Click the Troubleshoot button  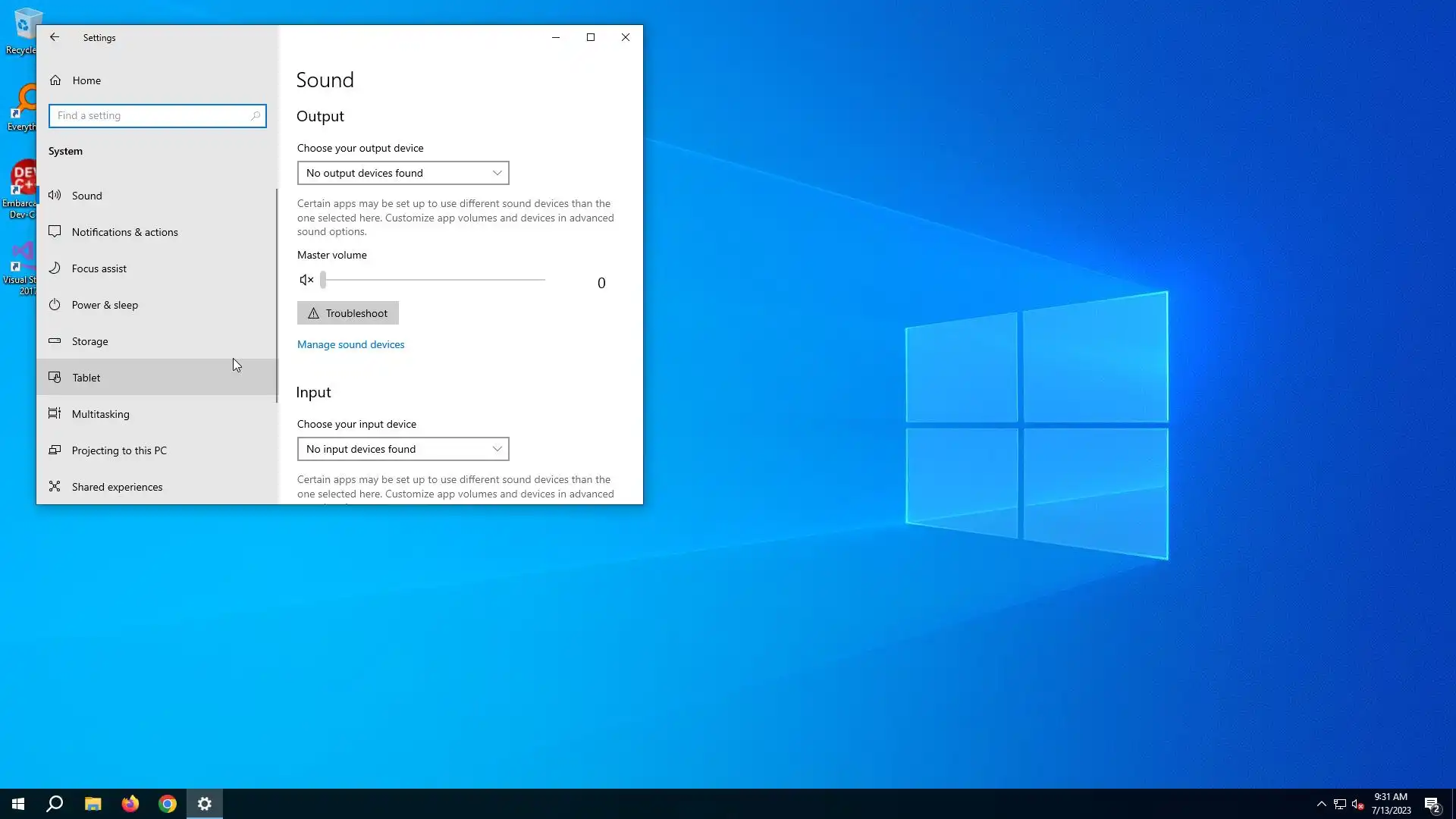click(x=348, y=313)
